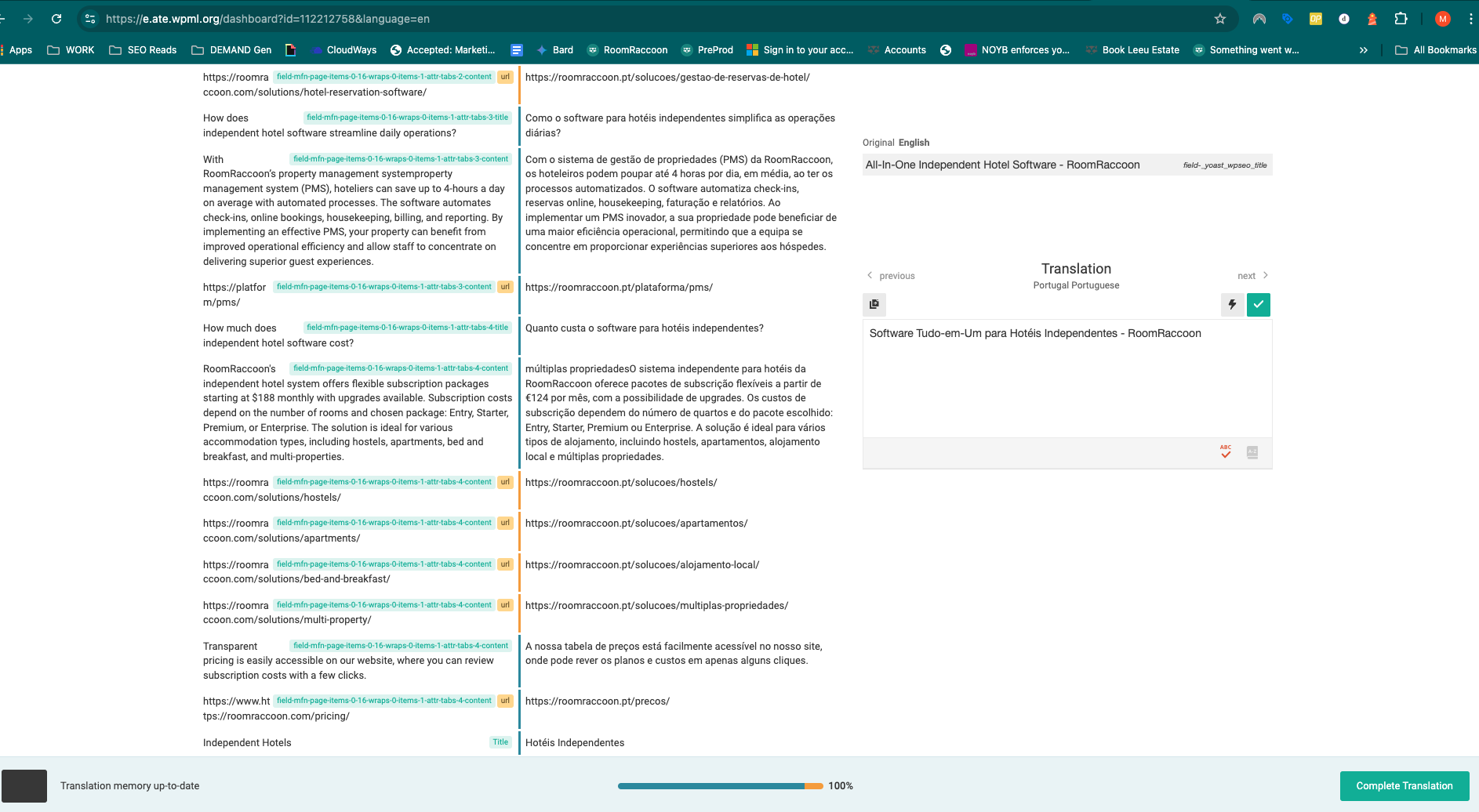Open globe bookmark icon after Accounts
This screenshot has height=812, width=1479.
946,50
